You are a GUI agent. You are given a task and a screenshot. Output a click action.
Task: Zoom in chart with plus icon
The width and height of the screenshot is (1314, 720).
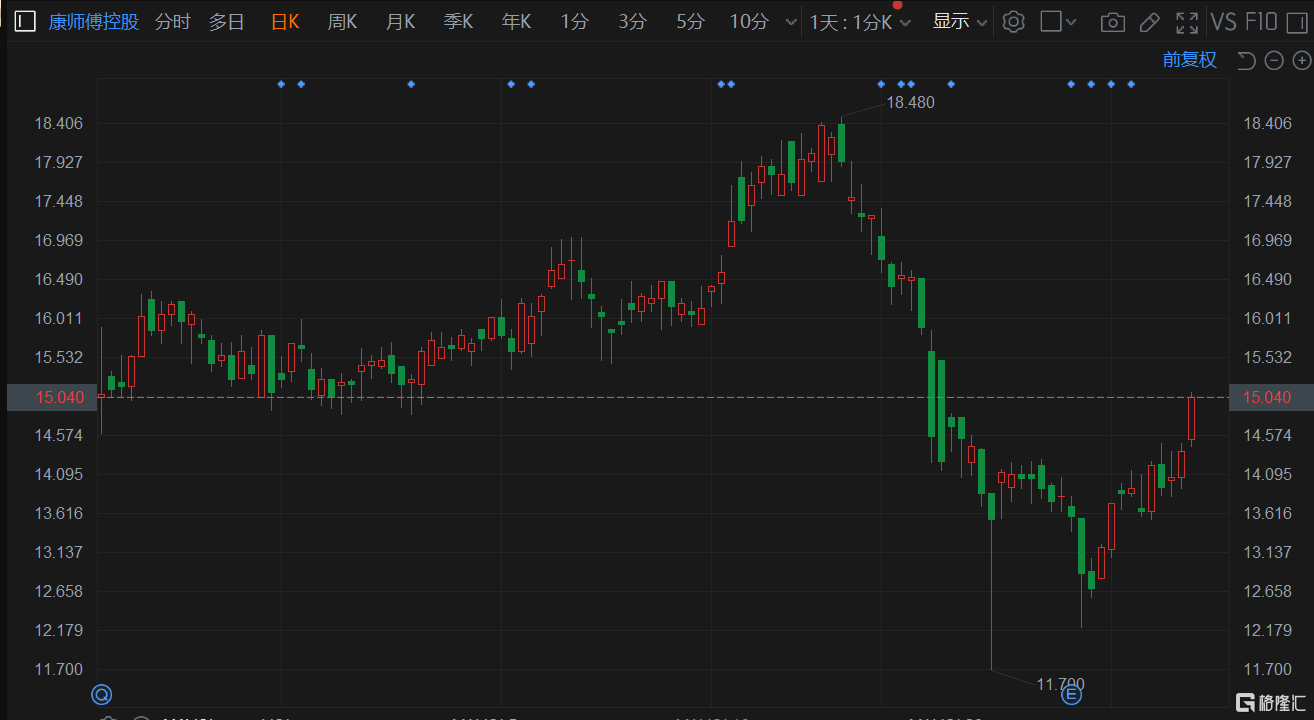pos(1300,61)
